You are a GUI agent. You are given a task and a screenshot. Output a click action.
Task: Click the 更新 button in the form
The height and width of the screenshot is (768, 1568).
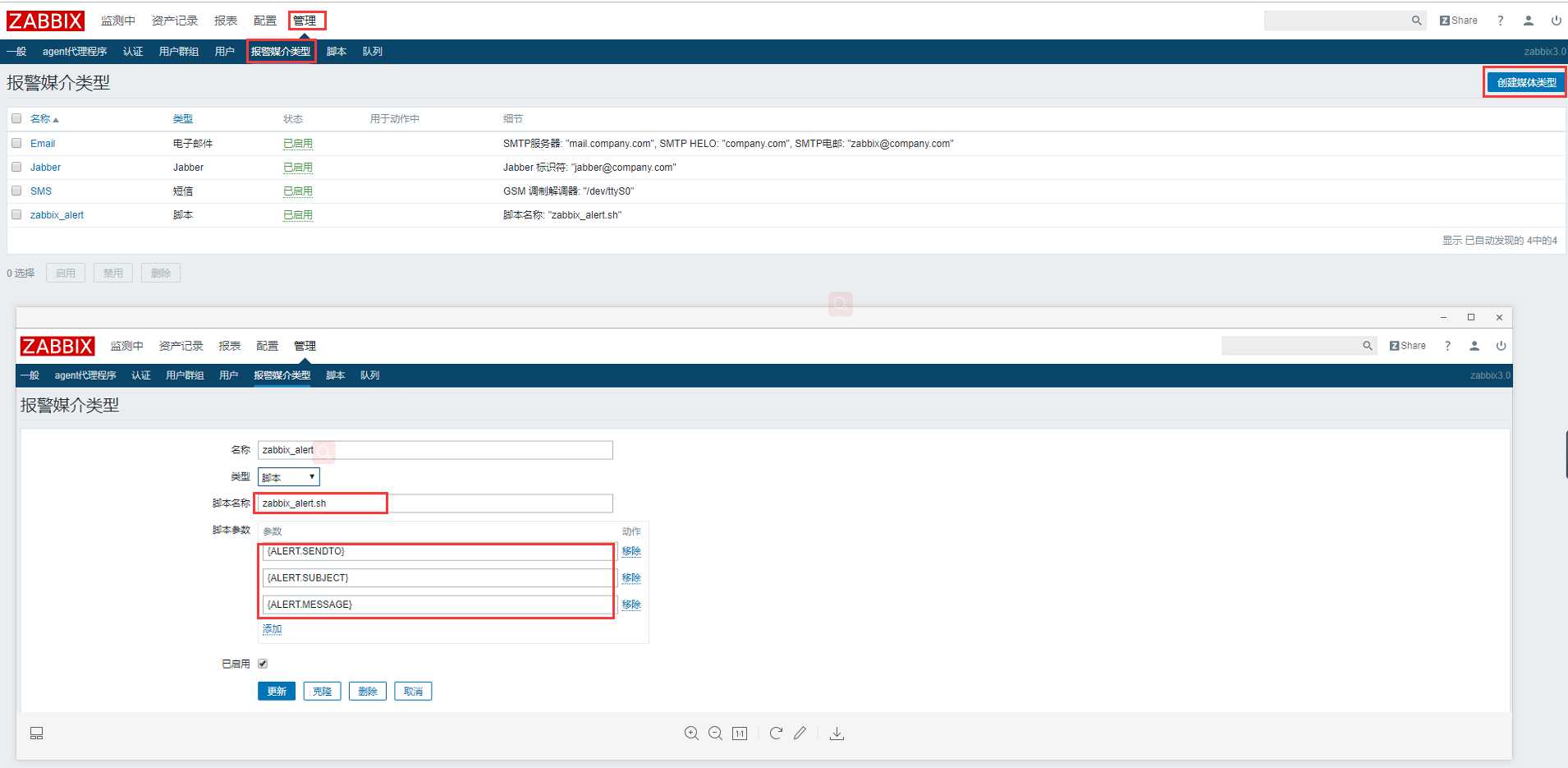tap(277, 692)
